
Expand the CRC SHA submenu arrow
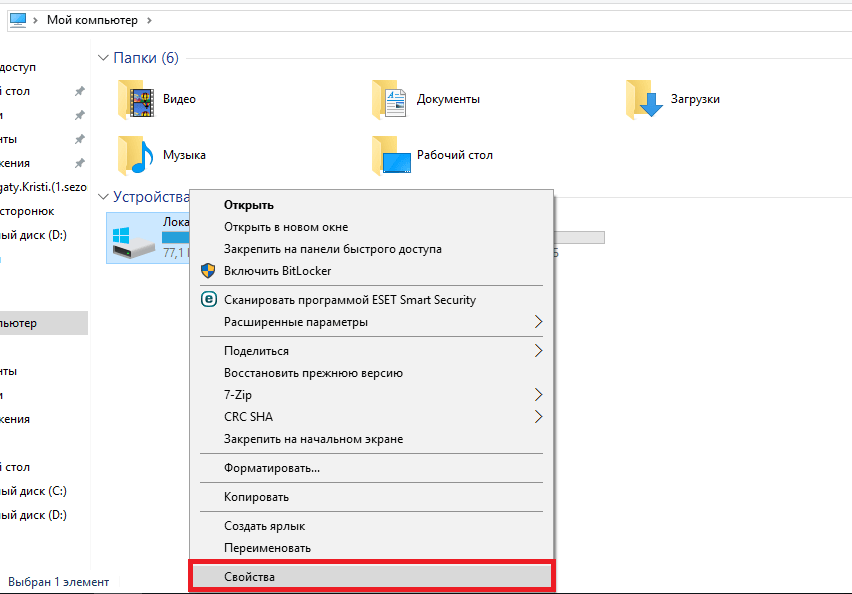[x=539, y=417]
